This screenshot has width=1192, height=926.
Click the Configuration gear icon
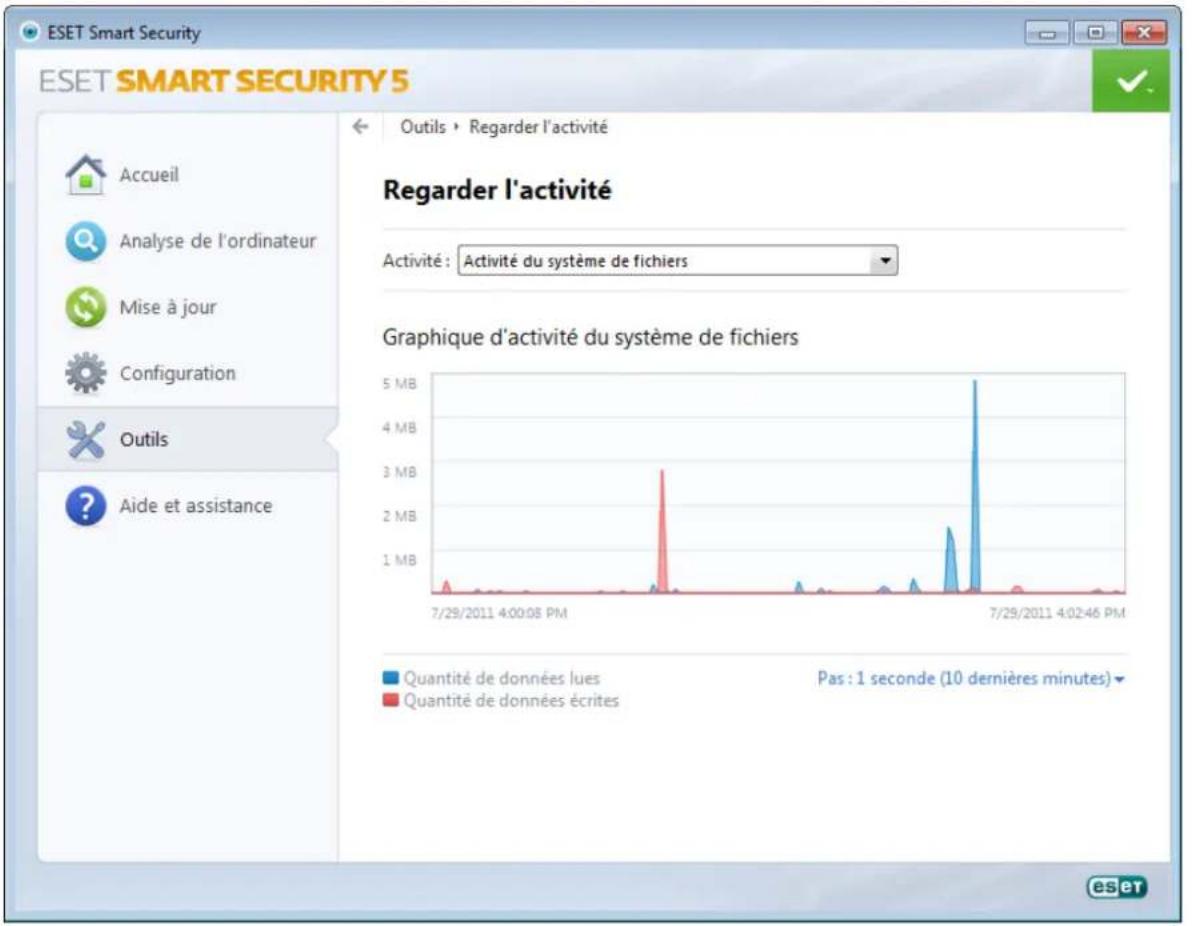coord(86,373)
